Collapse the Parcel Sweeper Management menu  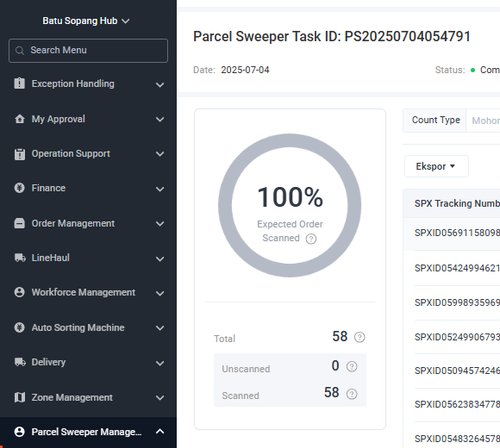(160, 432)
